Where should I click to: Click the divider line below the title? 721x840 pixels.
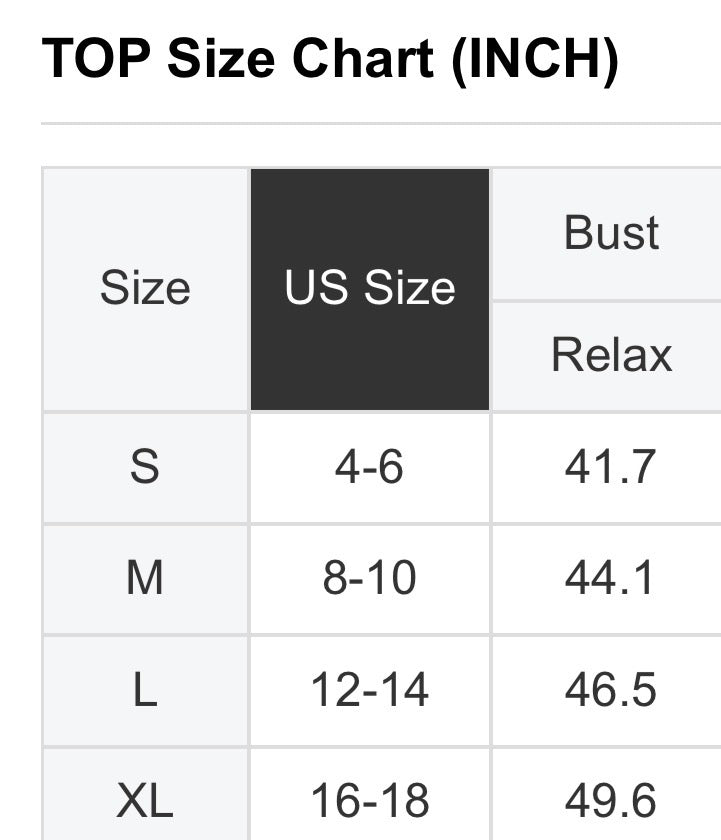(x=380, y=124)
